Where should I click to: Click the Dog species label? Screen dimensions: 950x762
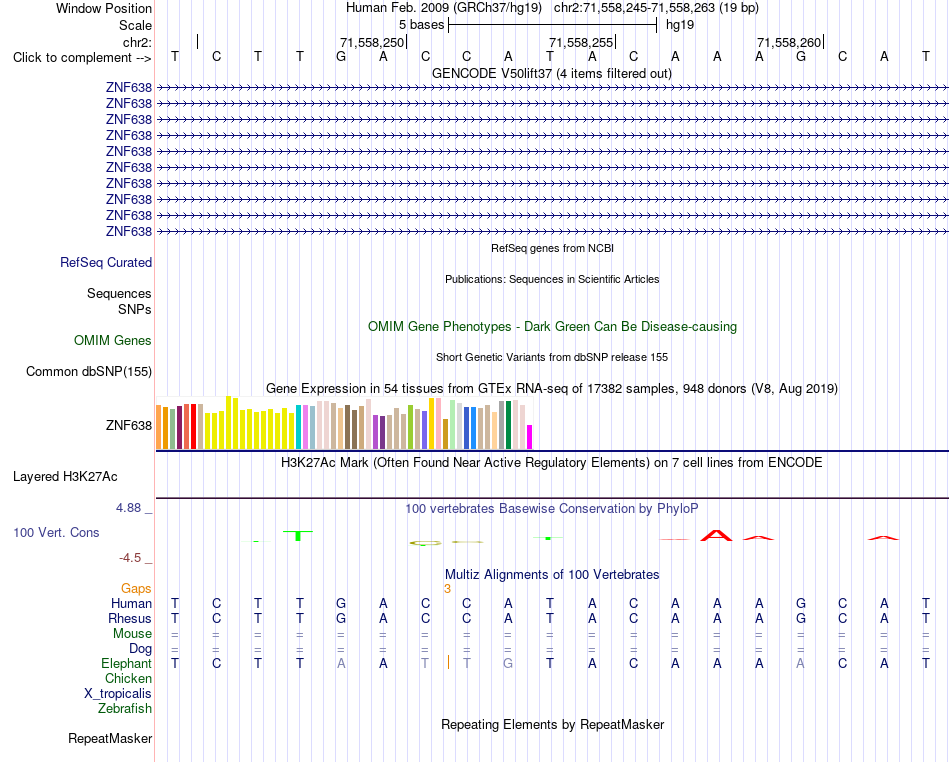pyautogui.click(x=140, y=649)
